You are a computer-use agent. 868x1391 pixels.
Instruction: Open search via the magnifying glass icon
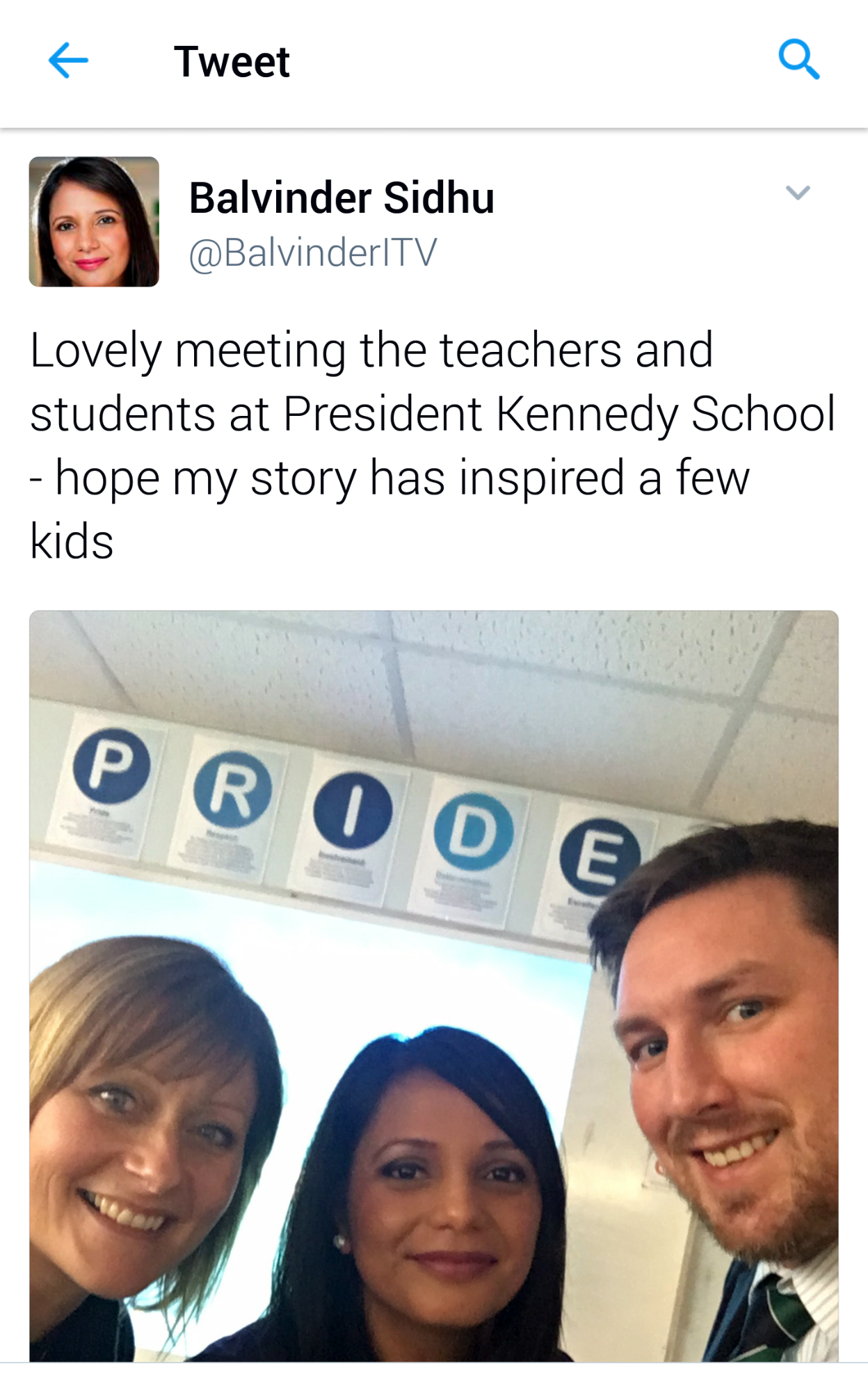pos(798,60)
